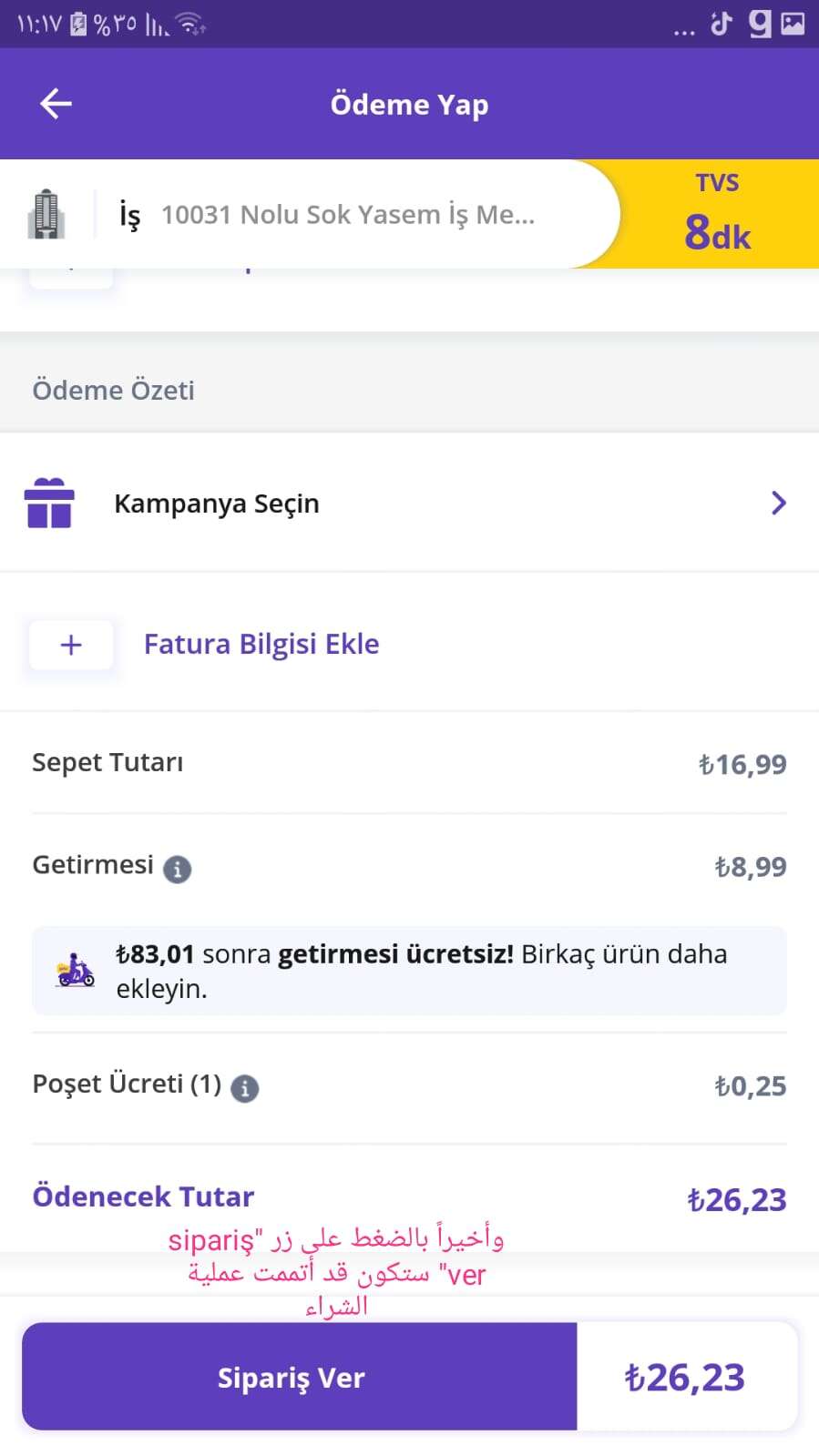Tap the plus icon for invoice info
The image size is (819, 1456).
[71, 645]
